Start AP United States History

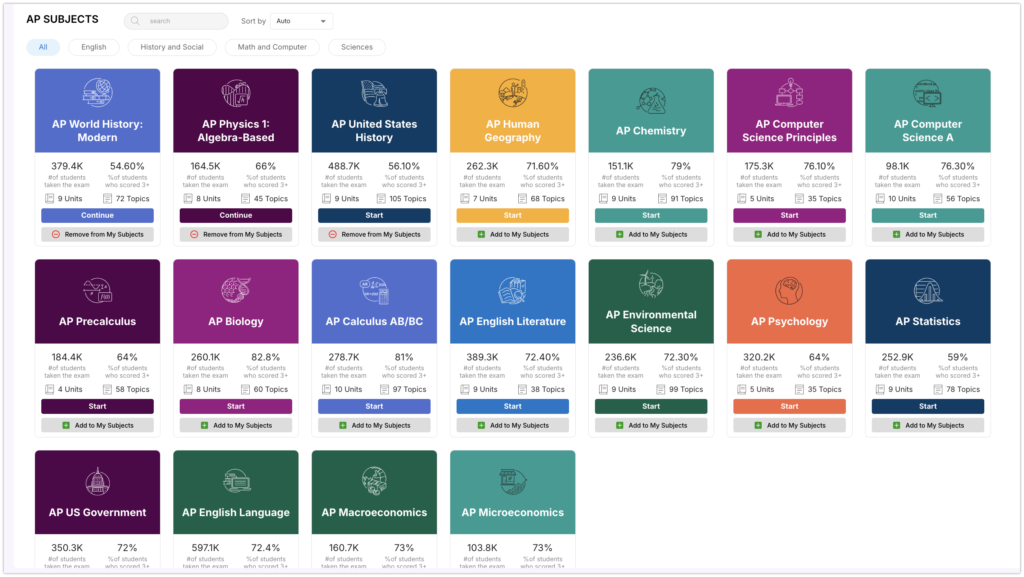pos(374,215)
